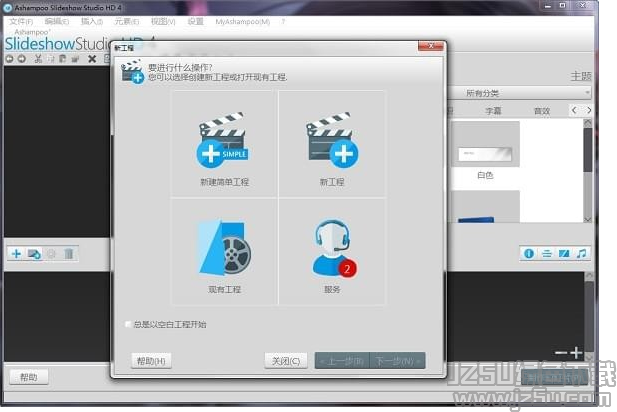Open the 文件(F) menu
Image resolution: width=617 pixels, height=412 pixels.
[21, 22]
